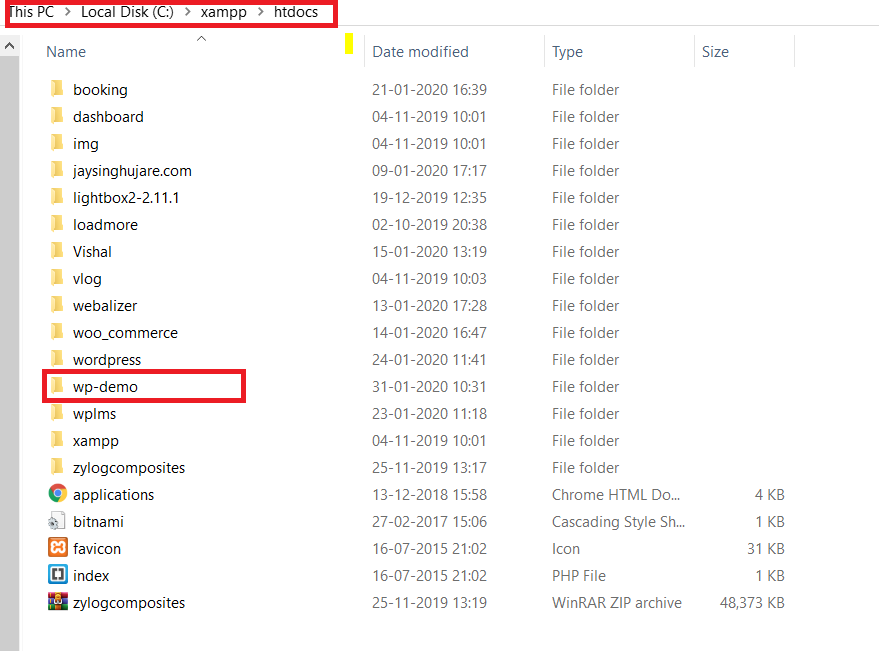
Task: Click date '13-12-2018 15:58' cell
Action: pyautogui.click(x=429, y=495)
